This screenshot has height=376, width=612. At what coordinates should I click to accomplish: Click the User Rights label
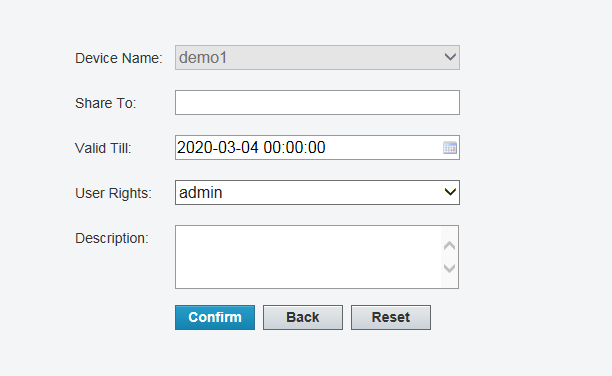[x=113, y=193]
